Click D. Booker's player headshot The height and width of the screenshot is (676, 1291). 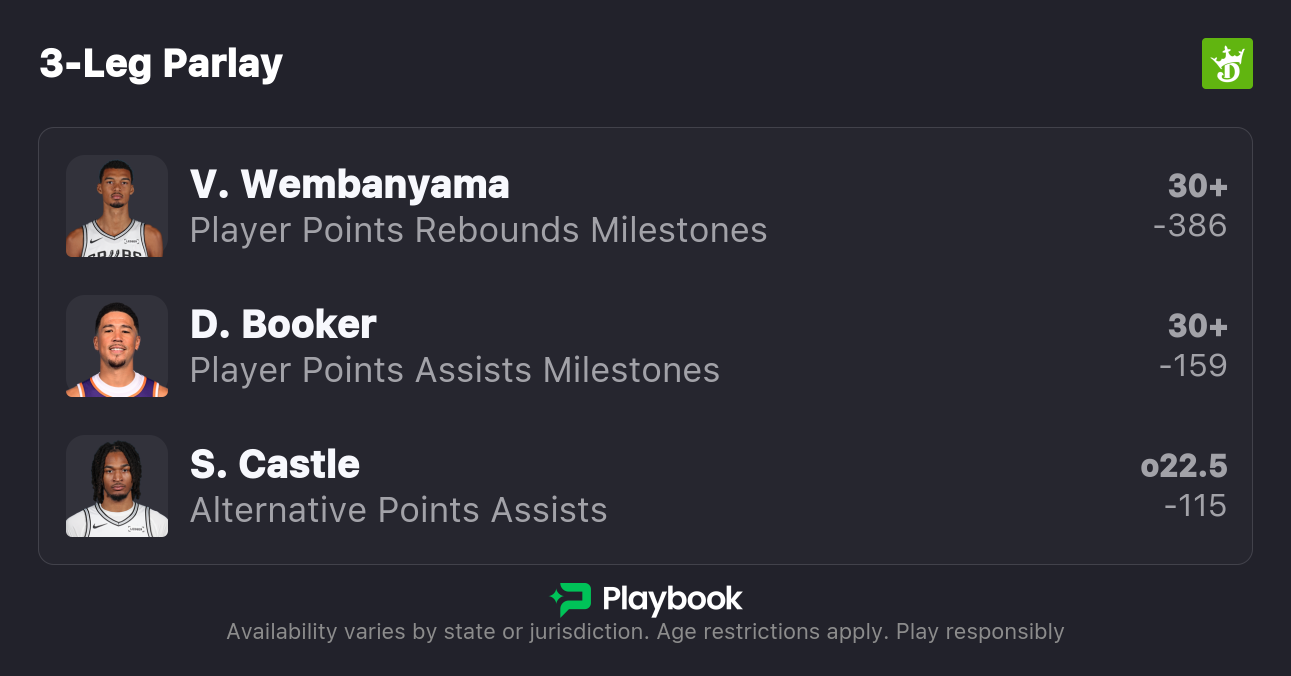(x=117, y=346)
